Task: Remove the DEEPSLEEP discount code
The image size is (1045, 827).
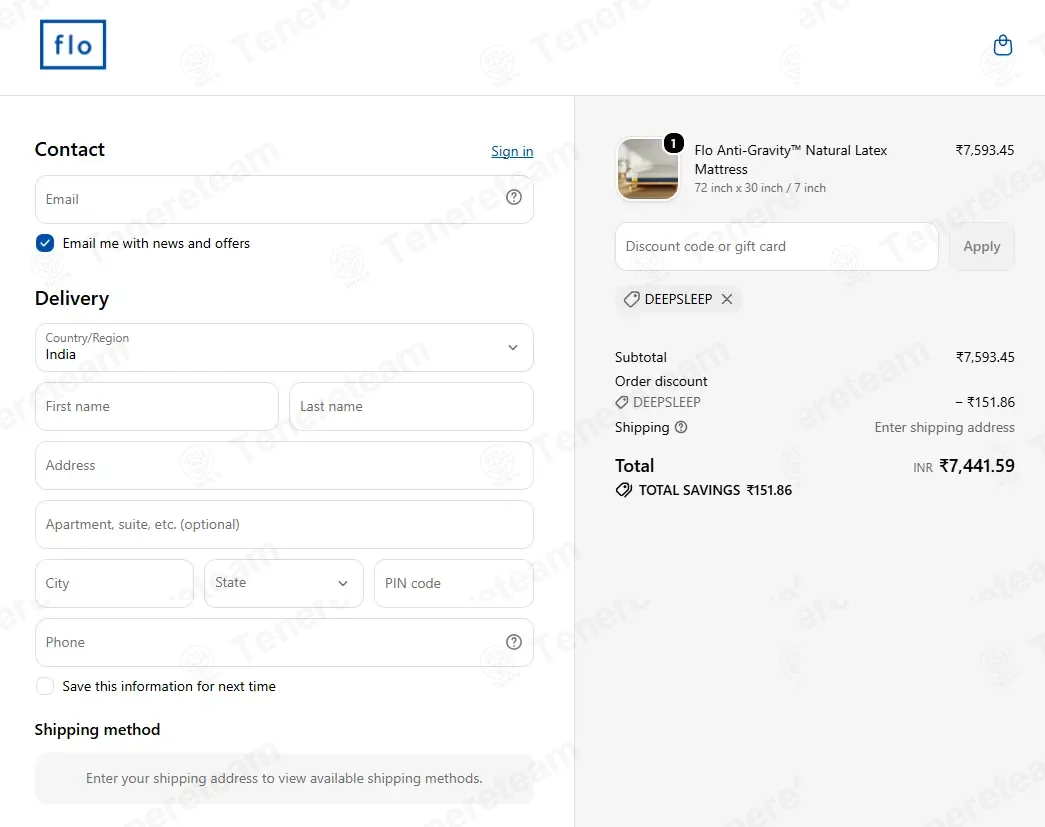Action: 727,299
